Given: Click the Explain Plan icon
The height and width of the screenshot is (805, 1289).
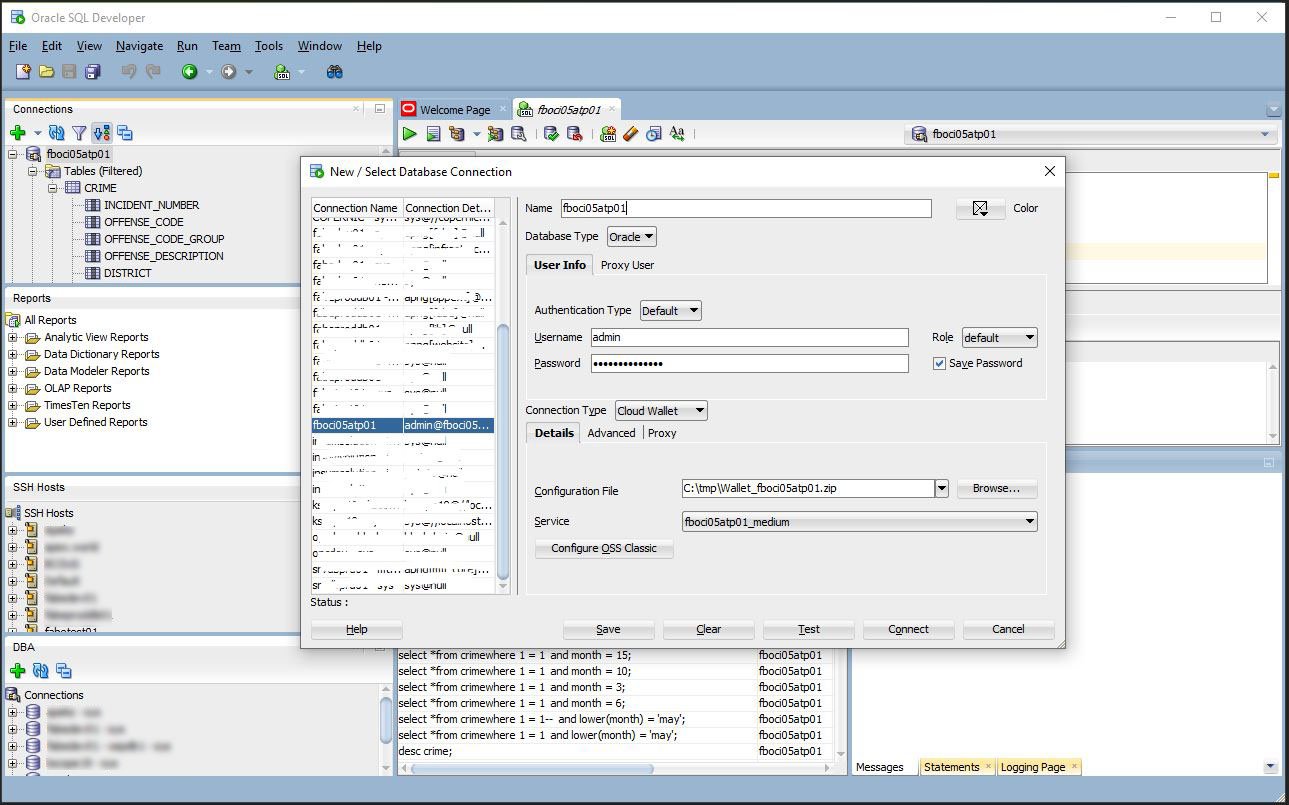Looking at the screenshot, I should (x=457, y=134).
